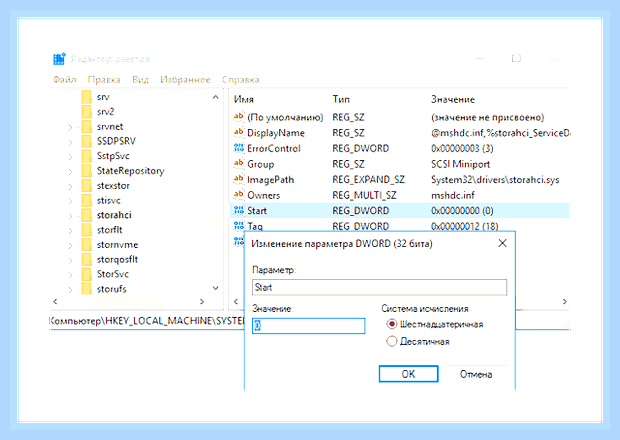620x440 pixels.
Task: Click the tree panel scroll down arrow
Action: [x=215, y=288]
